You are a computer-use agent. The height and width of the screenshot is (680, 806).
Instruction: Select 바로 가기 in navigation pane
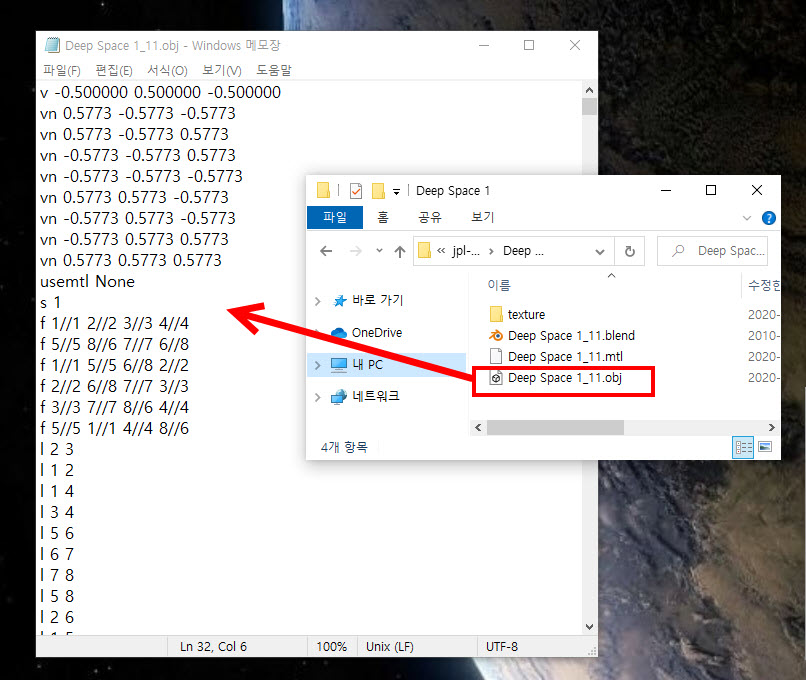(377, 300)
